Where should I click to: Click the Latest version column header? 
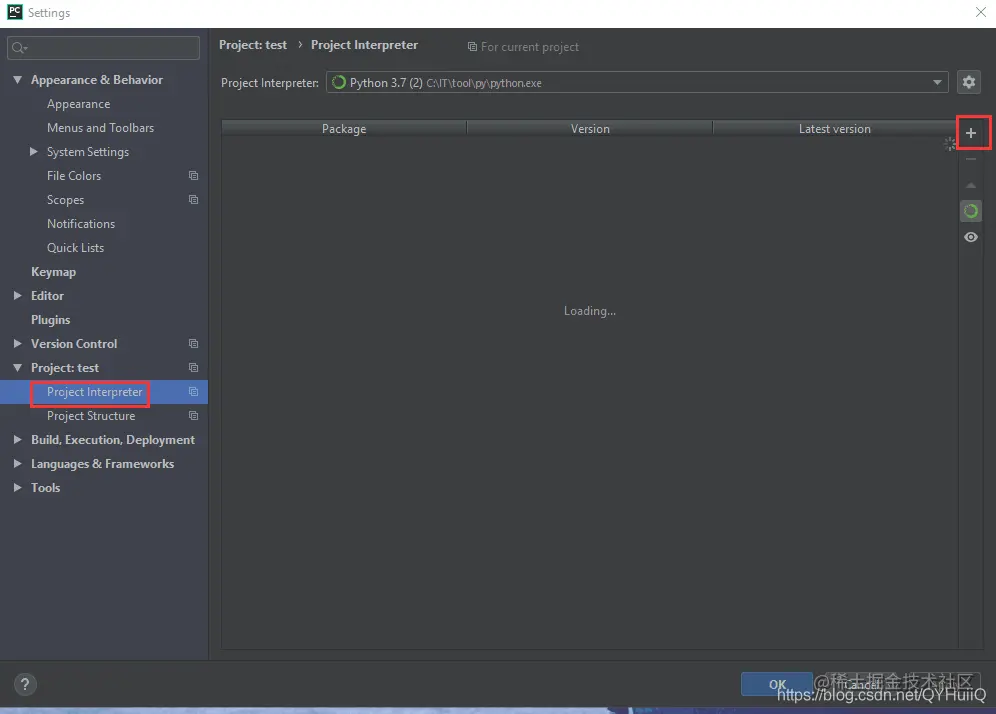pos(834,128)
